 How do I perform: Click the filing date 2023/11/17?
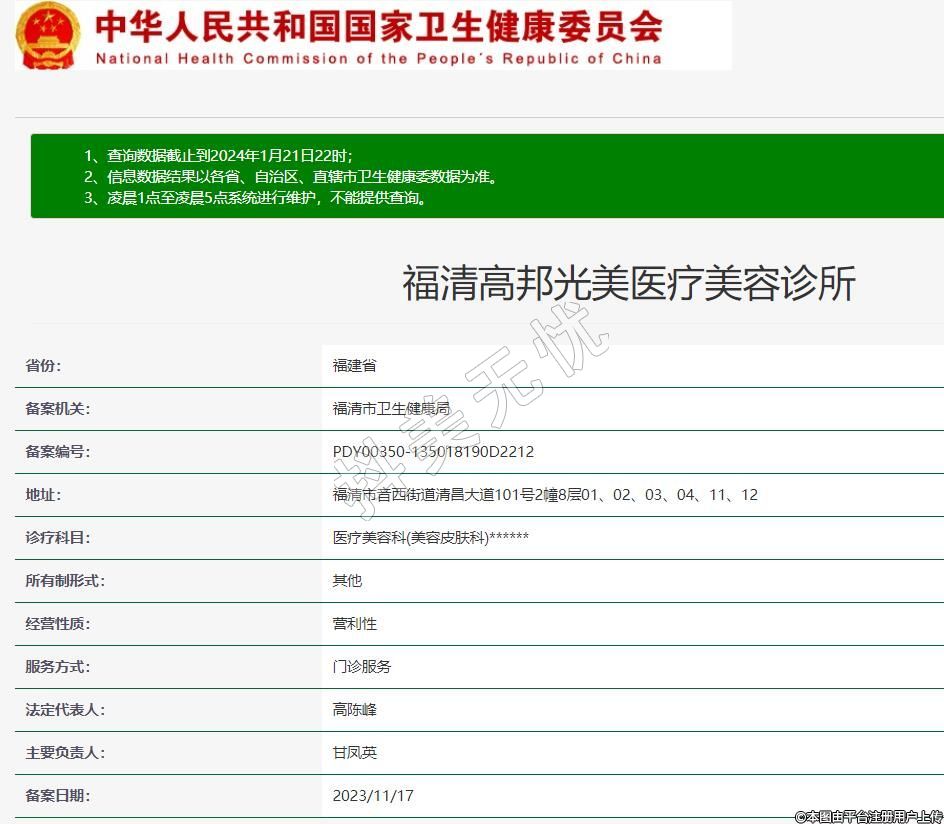[x=372, y=796]
